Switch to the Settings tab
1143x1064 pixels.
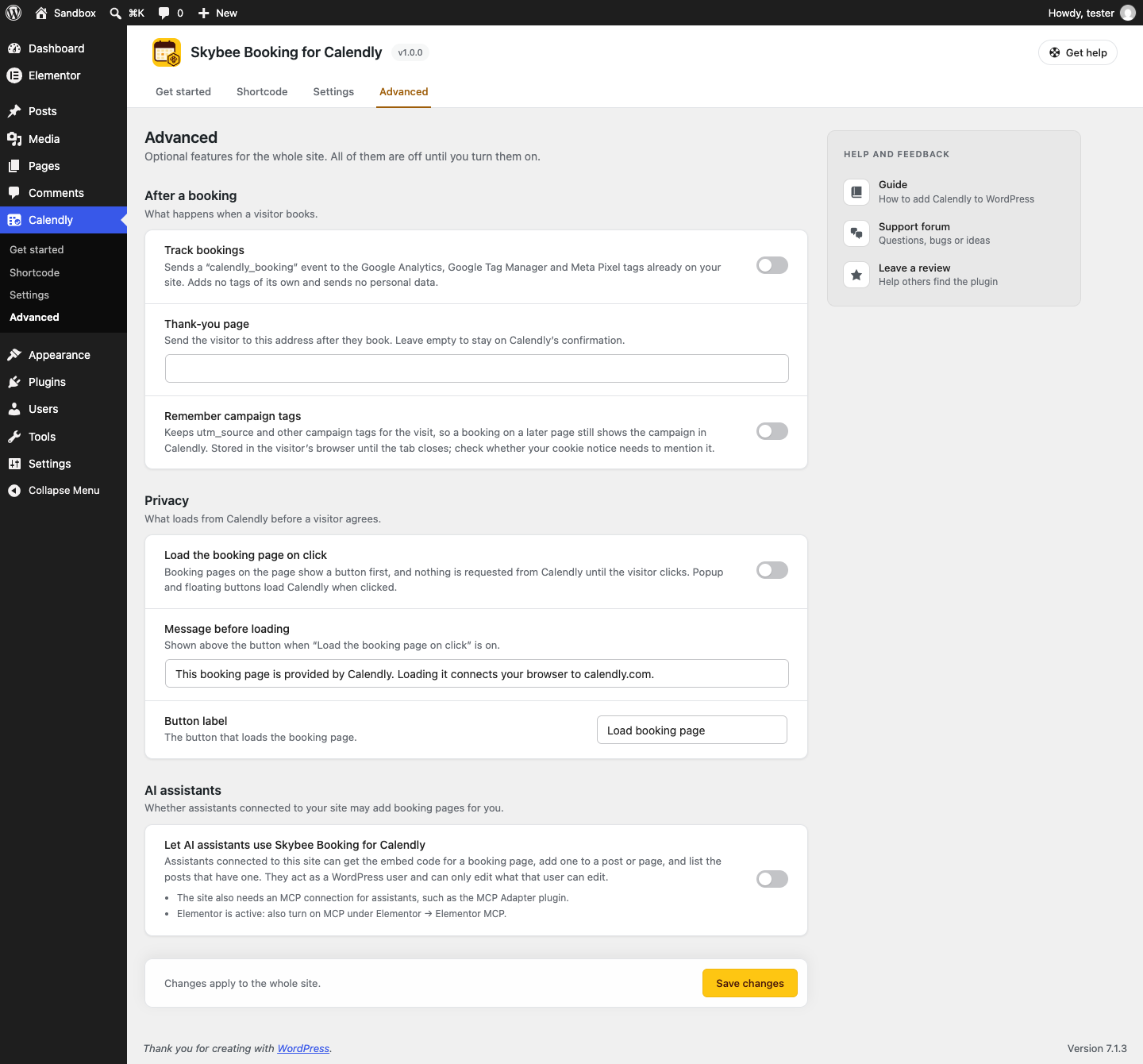[x=333, y=91]
